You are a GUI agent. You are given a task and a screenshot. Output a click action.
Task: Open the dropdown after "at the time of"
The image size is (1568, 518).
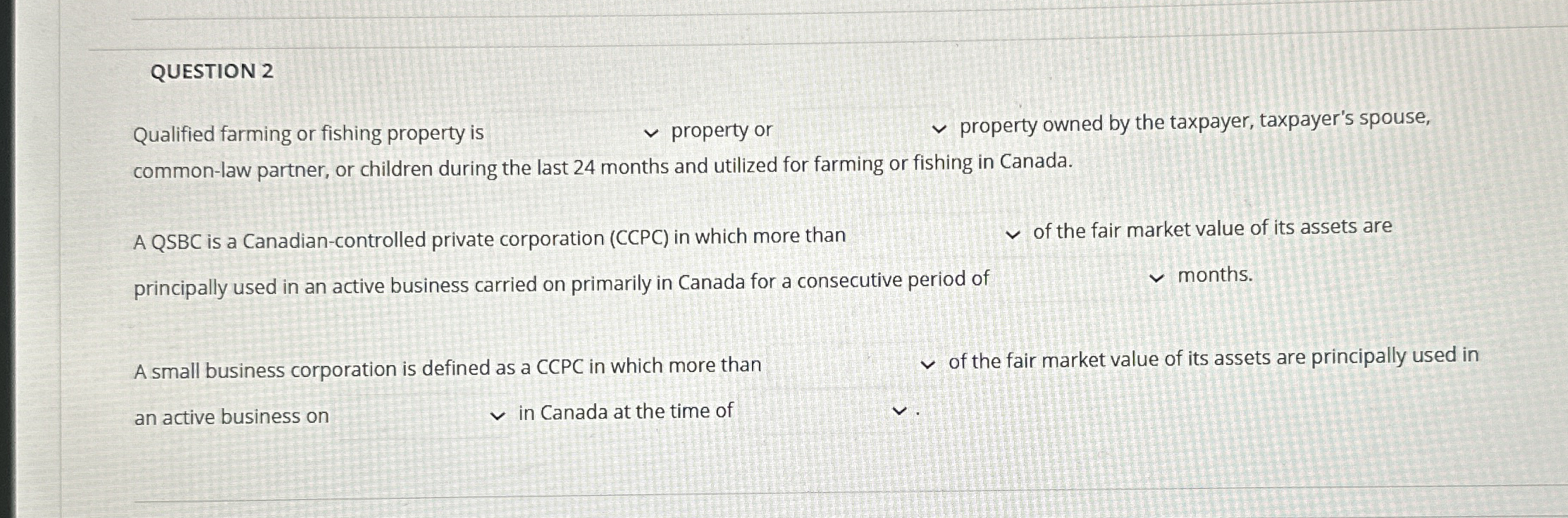[x=899, y=409]
